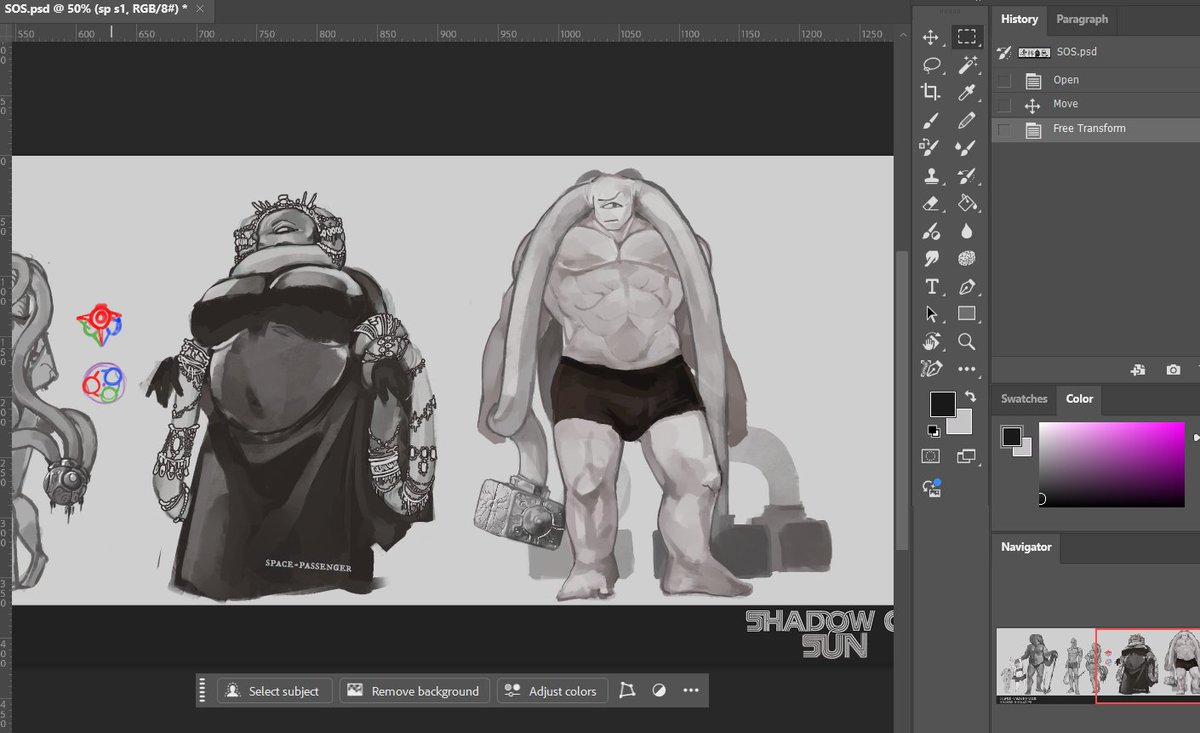Select the Pencil tool
The width and height of the screenshot is (1200, 733).
click(x=966, y=121)
